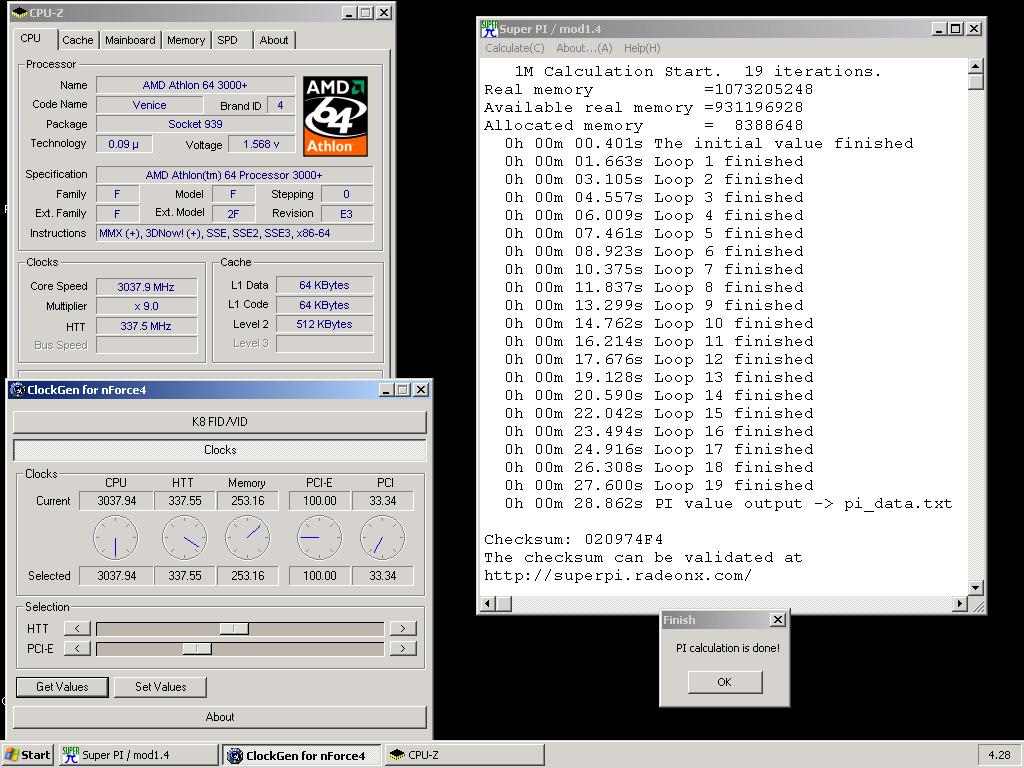Open the About tab in CPU-Z
The width and height of the screenshot is (1024, 768).
click(x=274, y=40)
